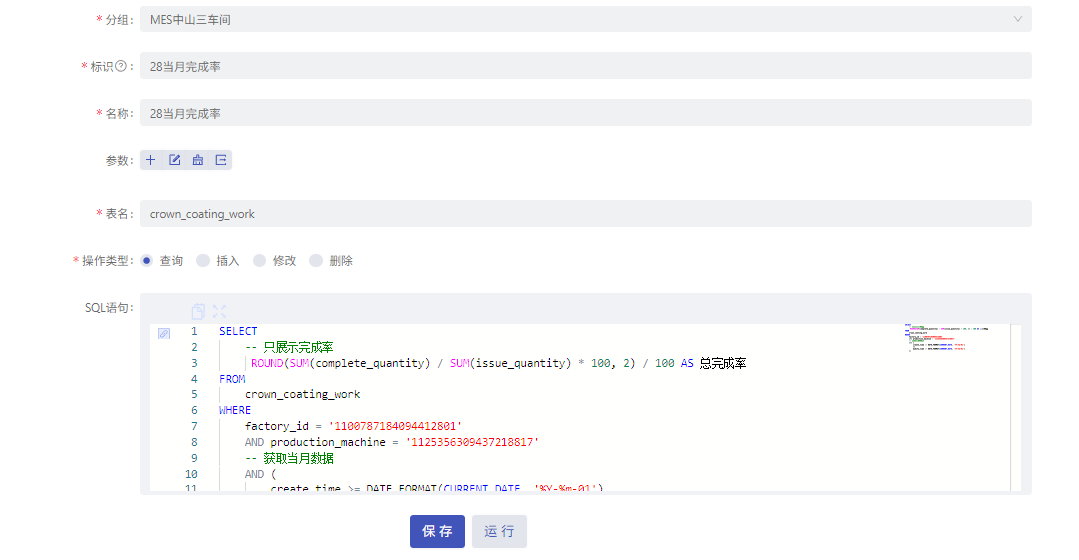Focus the 标识 input field
Screen dimensions: 1079x560
point(586,66)
